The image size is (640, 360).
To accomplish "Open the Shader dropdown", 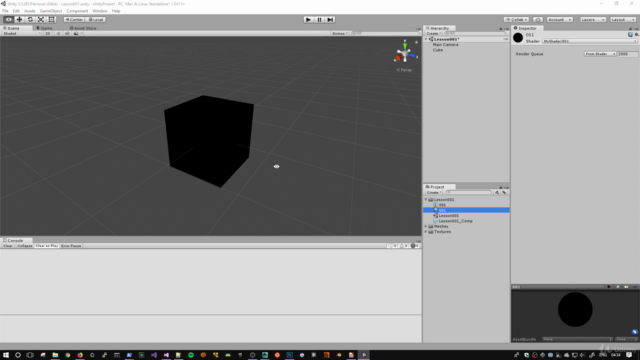I will point(589,41).
